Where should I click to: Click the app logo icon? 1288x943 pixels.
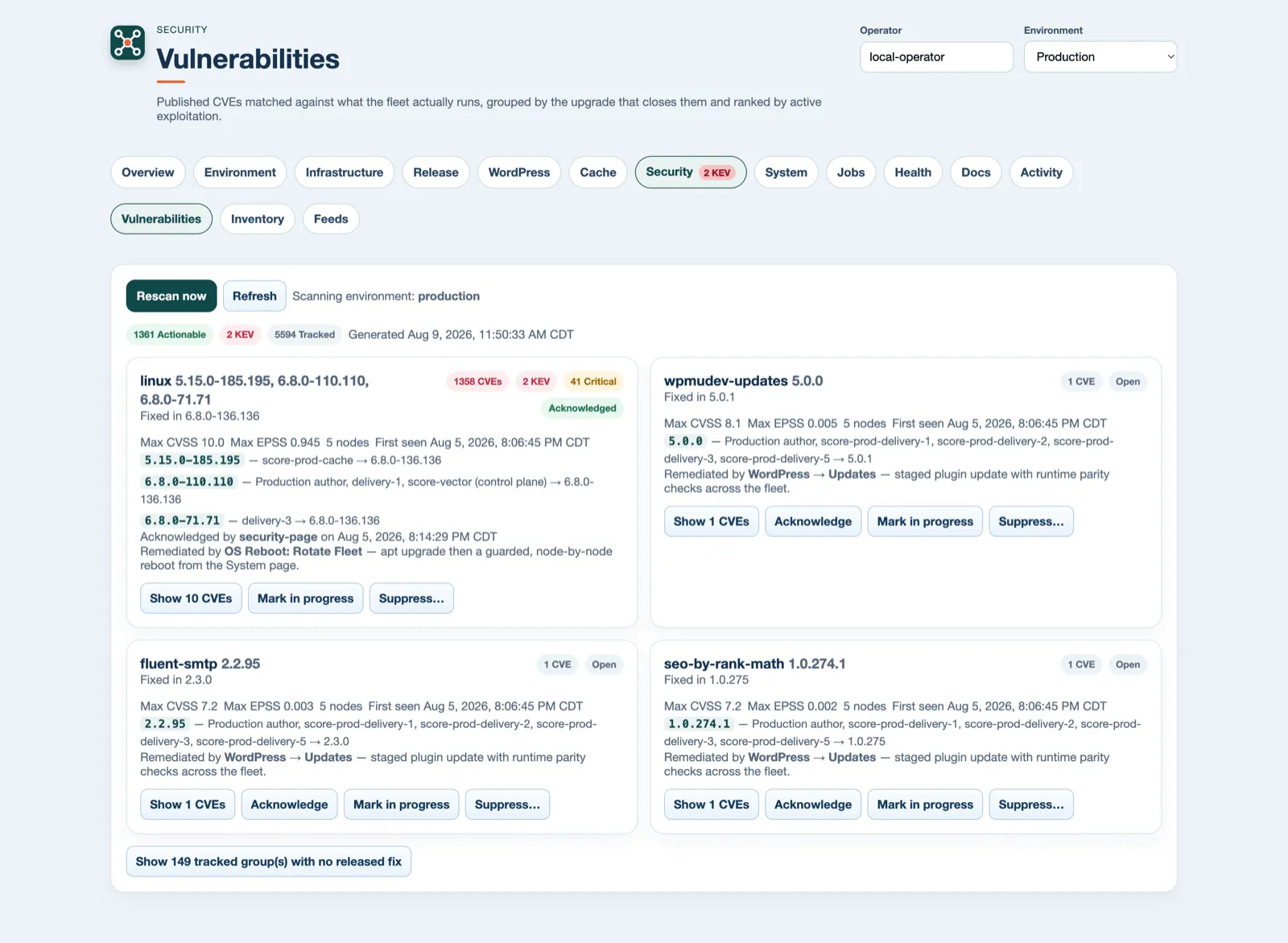[x=127, y=43]
